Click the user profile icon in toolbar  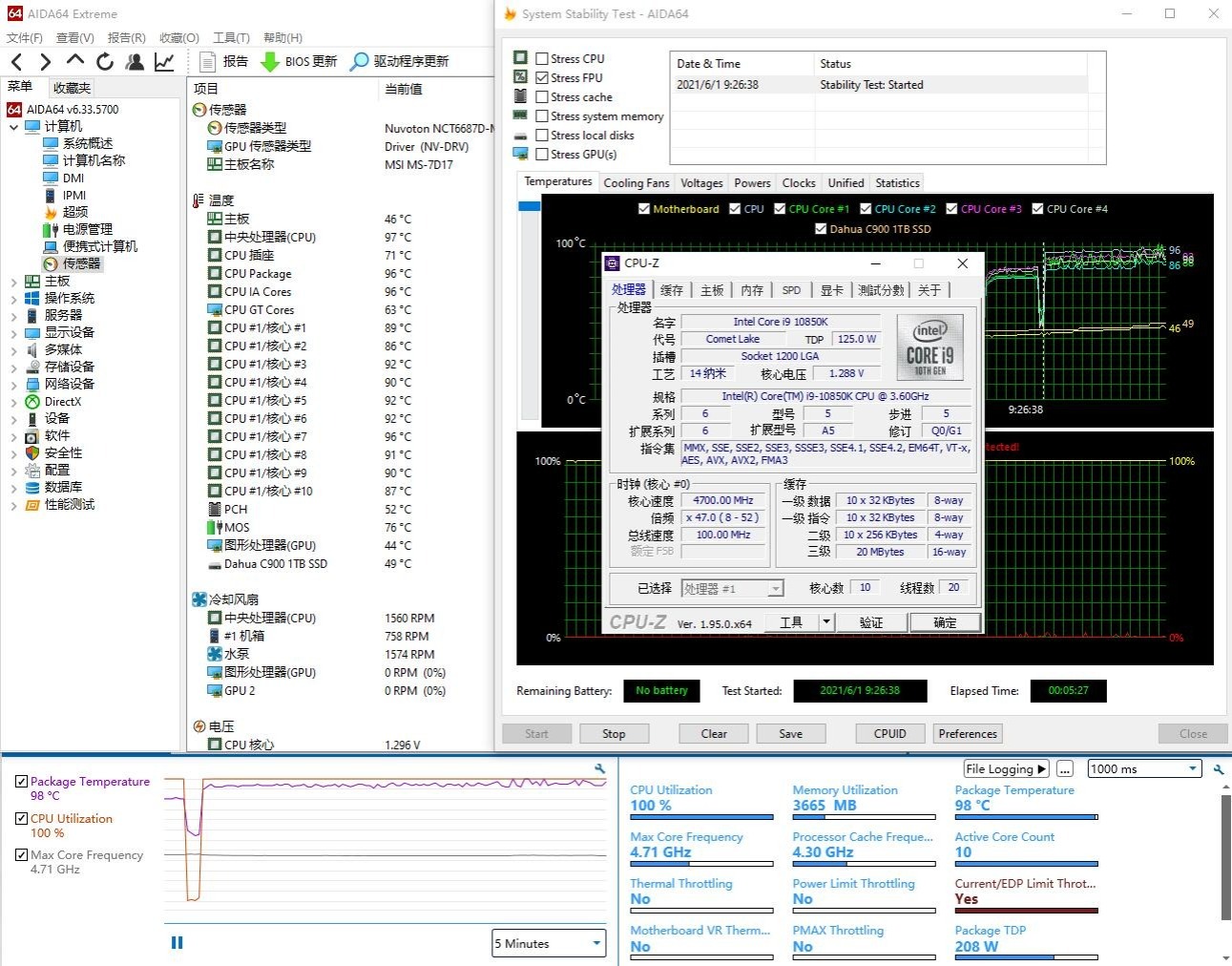[135, 62]
